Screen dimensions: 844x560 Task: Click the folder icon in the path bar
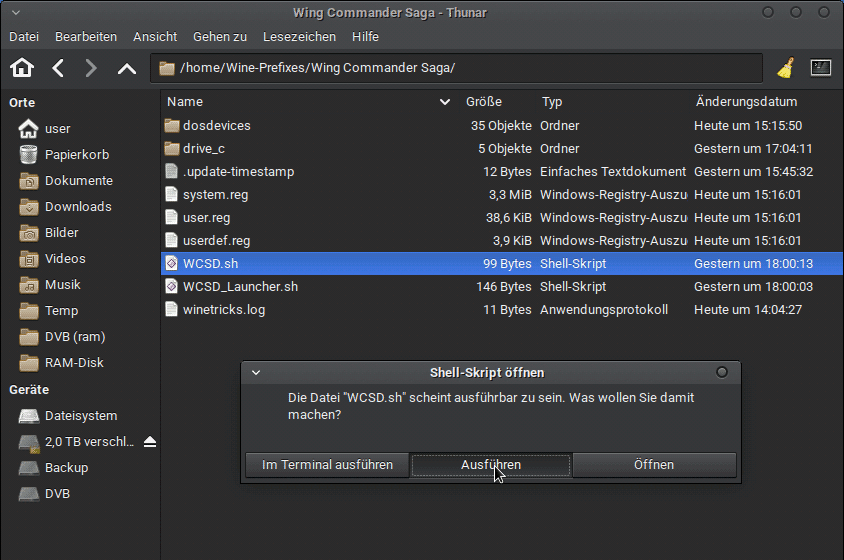pos(167,68)
